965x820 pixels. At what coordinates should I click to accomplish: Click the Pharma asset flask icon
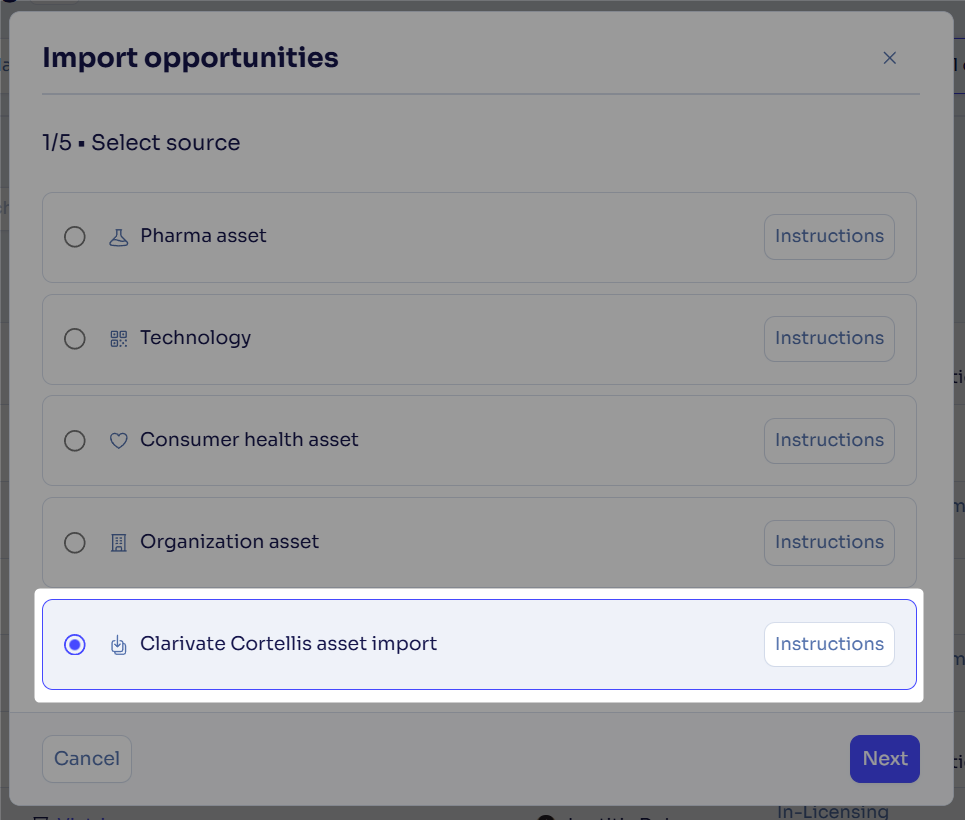point(119,237)
